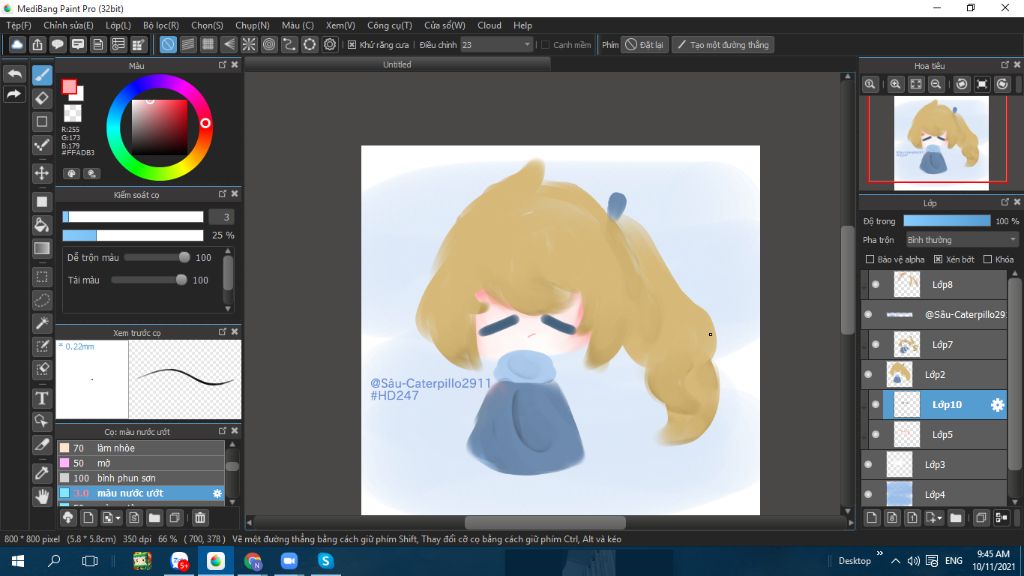
Task: Click the export/share toolbar icon
Action: point(37,44)
